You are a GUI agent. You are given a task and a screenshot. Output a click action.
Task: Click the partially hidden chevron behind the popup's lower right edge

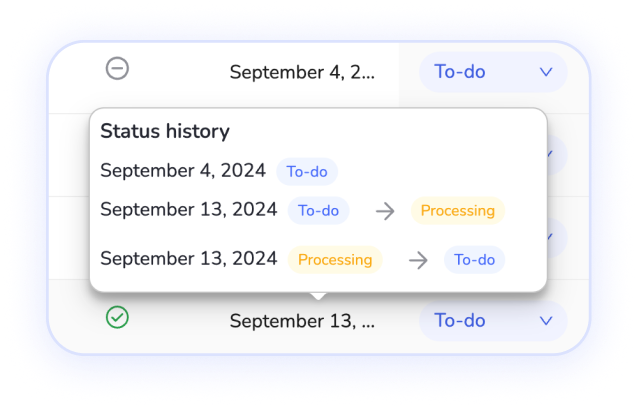551,238
